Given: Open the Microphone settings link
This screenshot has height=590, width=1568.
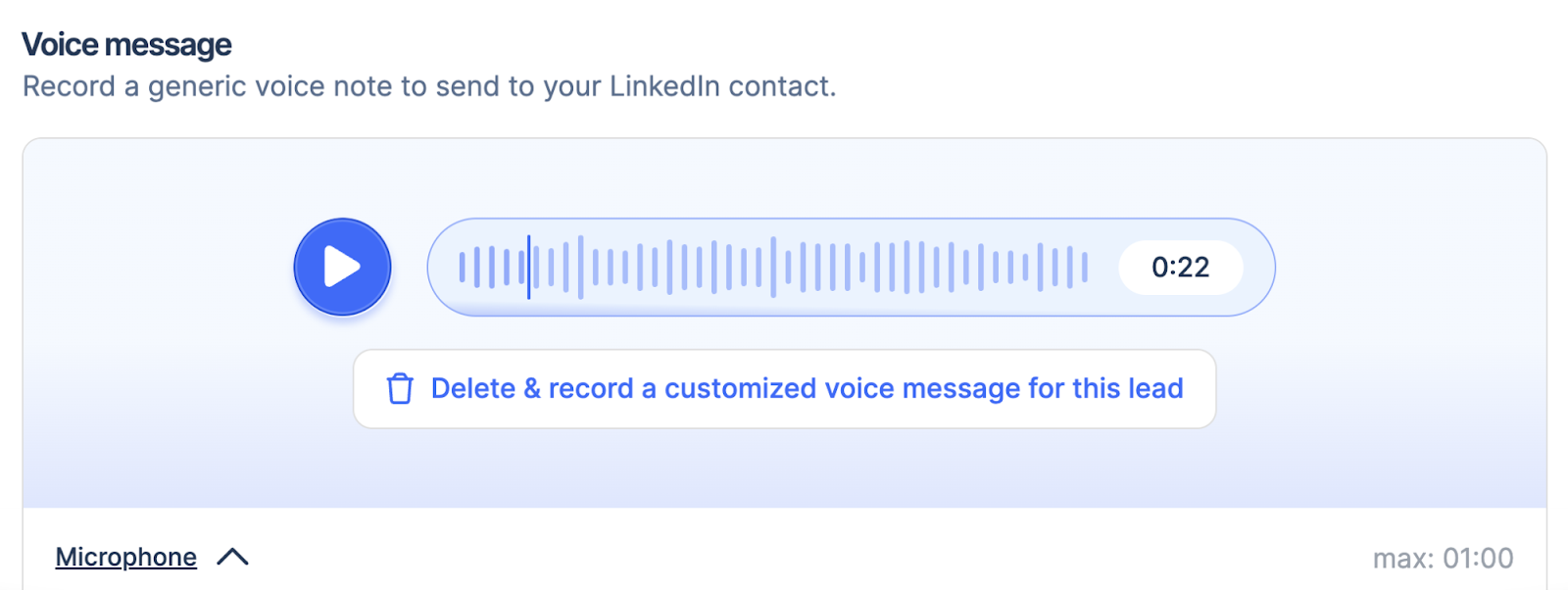Looking at the screenshot, I should pos(125,557).
